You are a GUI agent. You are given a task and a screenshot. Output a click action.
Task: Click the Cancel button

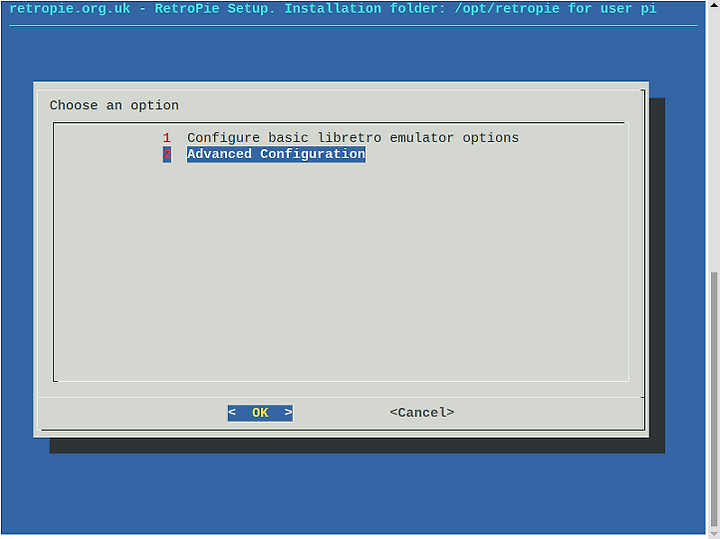pos(422,413)
